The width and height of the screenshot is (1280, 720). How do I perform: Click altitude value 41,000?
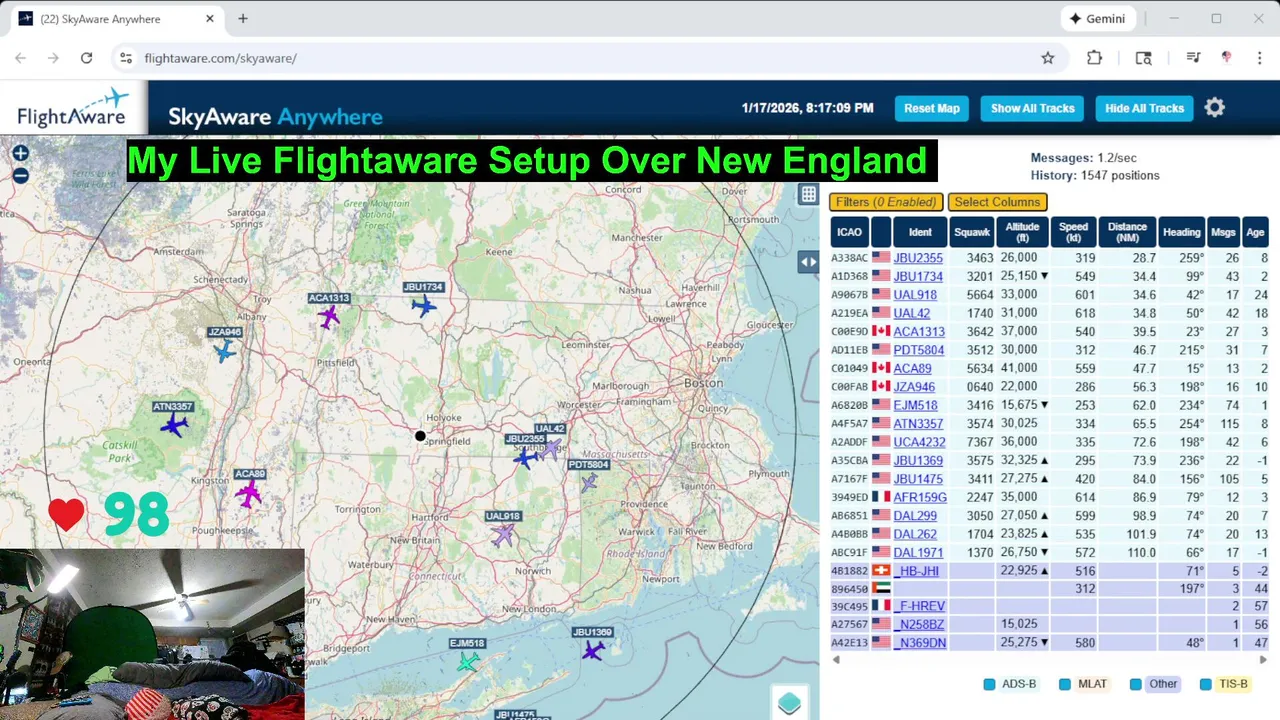[x=1021, y=368]
